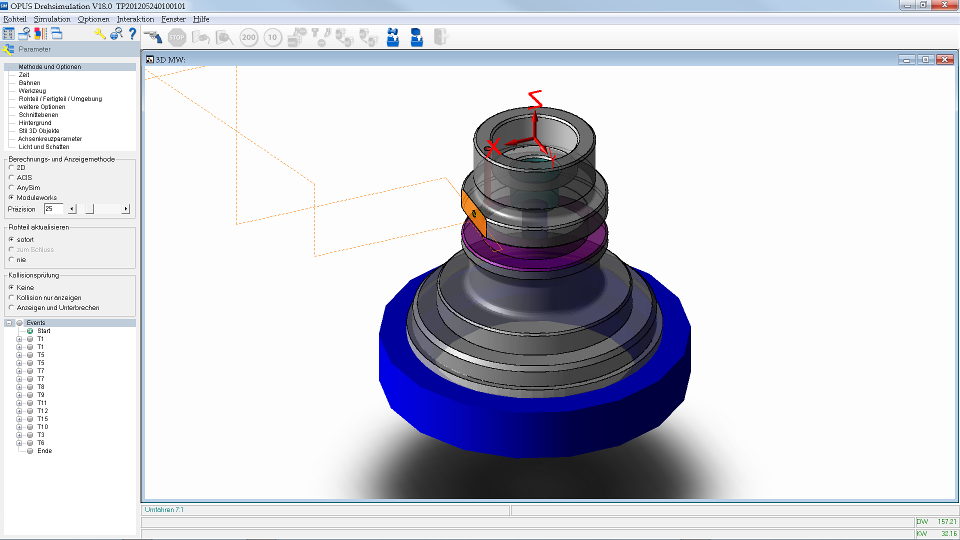Screen dimensions: 960x540
Task: Click the Präzision value field
Action: (53, 209)
